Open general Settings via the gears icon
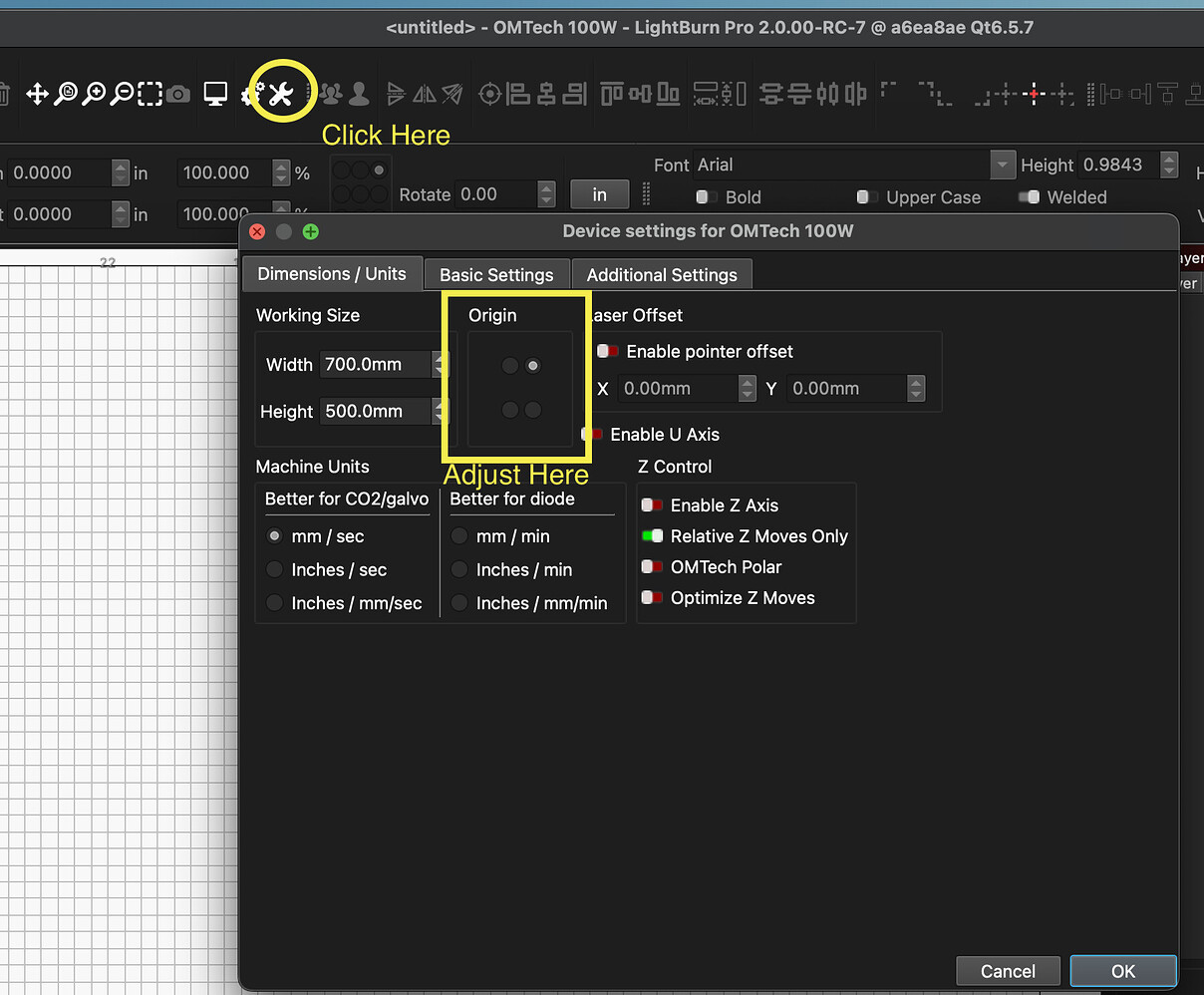Viewport: 1204px width, 995px height. tap(249, 93)
